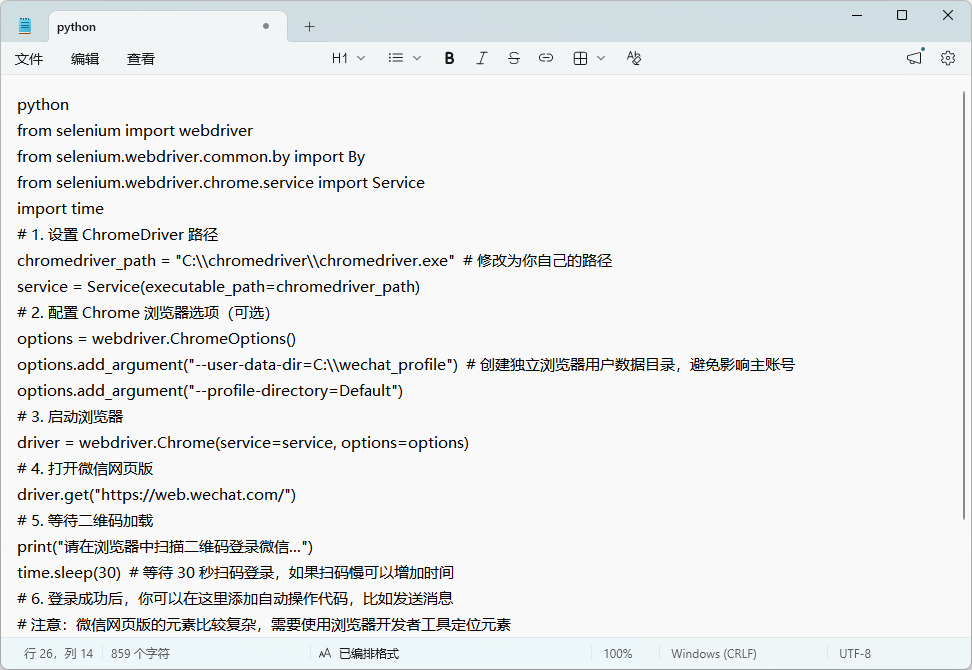972x670 pixels.
Task: Expand the heading level dropdown chevron
Action: point(361,58)
